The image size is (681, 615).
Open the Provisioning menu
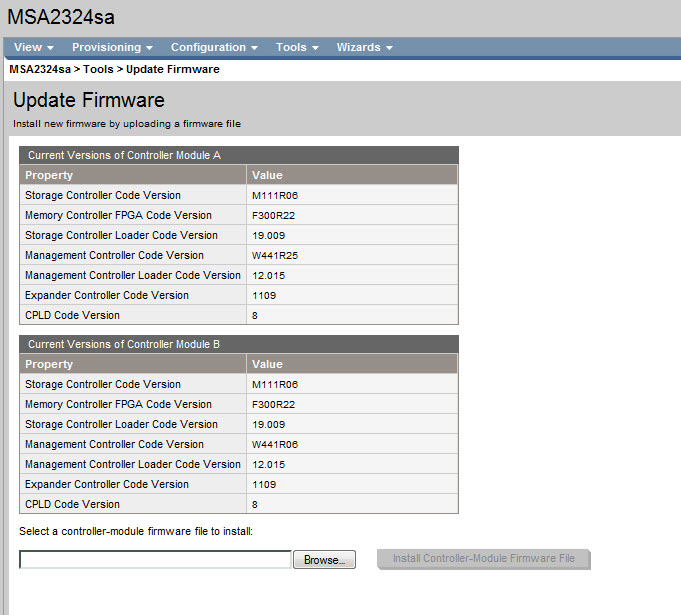click(112, 47)
